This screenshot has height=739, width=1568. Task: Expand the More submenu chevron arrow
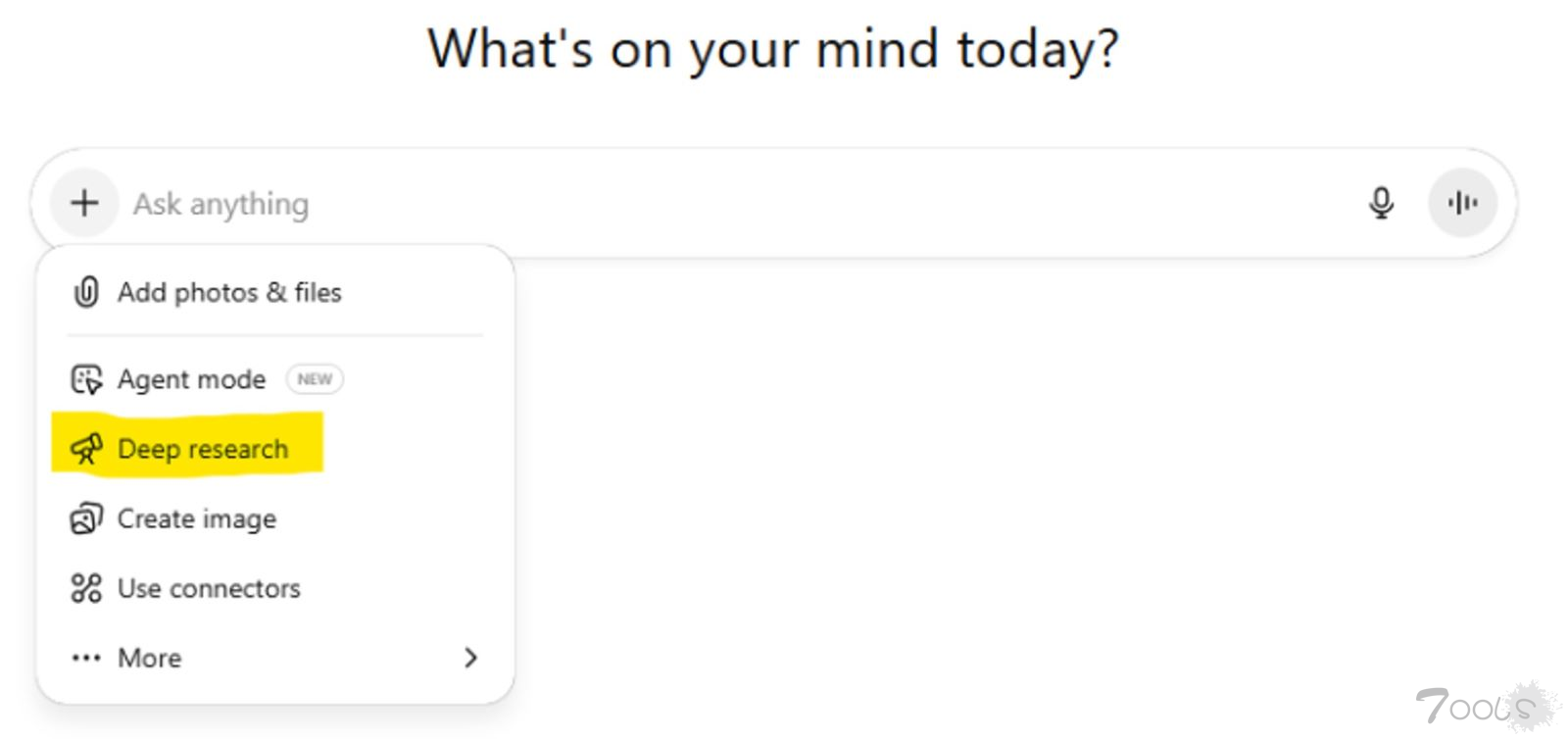[x=470, y=658]
